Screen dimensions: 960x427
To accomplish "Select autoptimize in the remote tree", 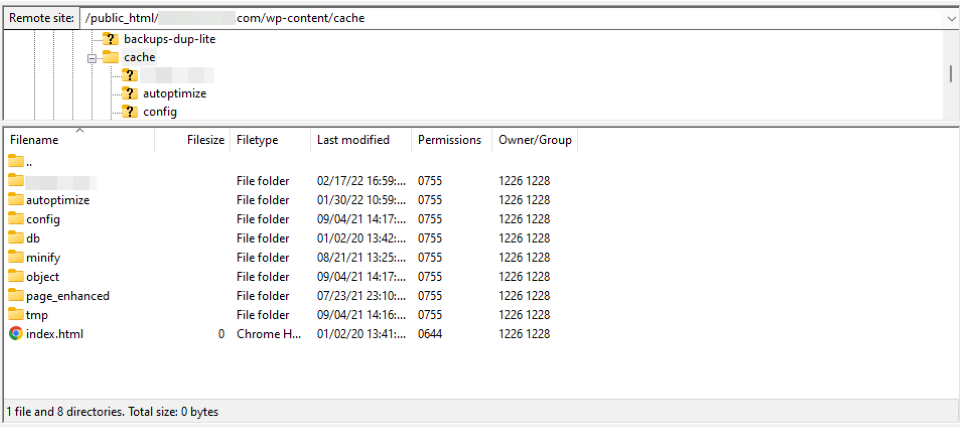I will 174,93.
